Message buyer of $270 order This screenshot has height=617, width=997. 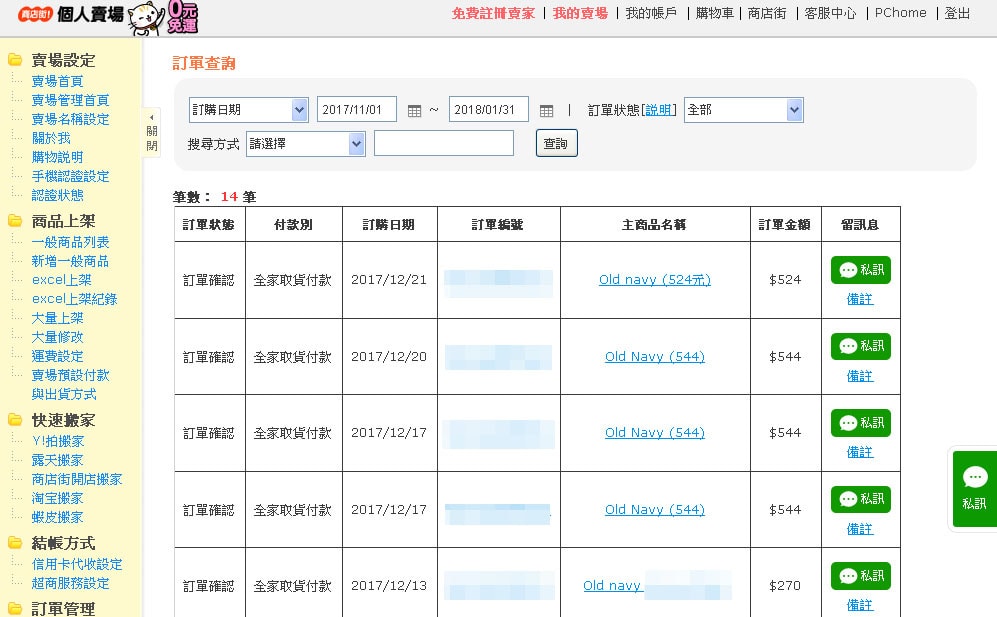[x=860, y=576]
